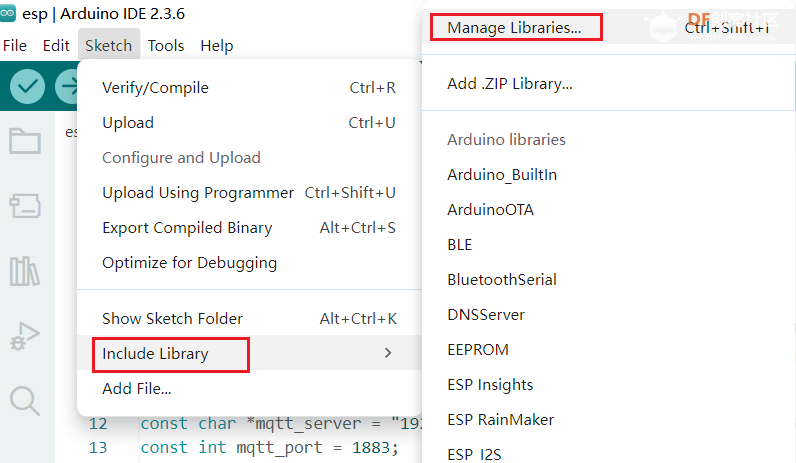
Task: Include the BluetoothSerial library
Action: click(x=608, y=280)
